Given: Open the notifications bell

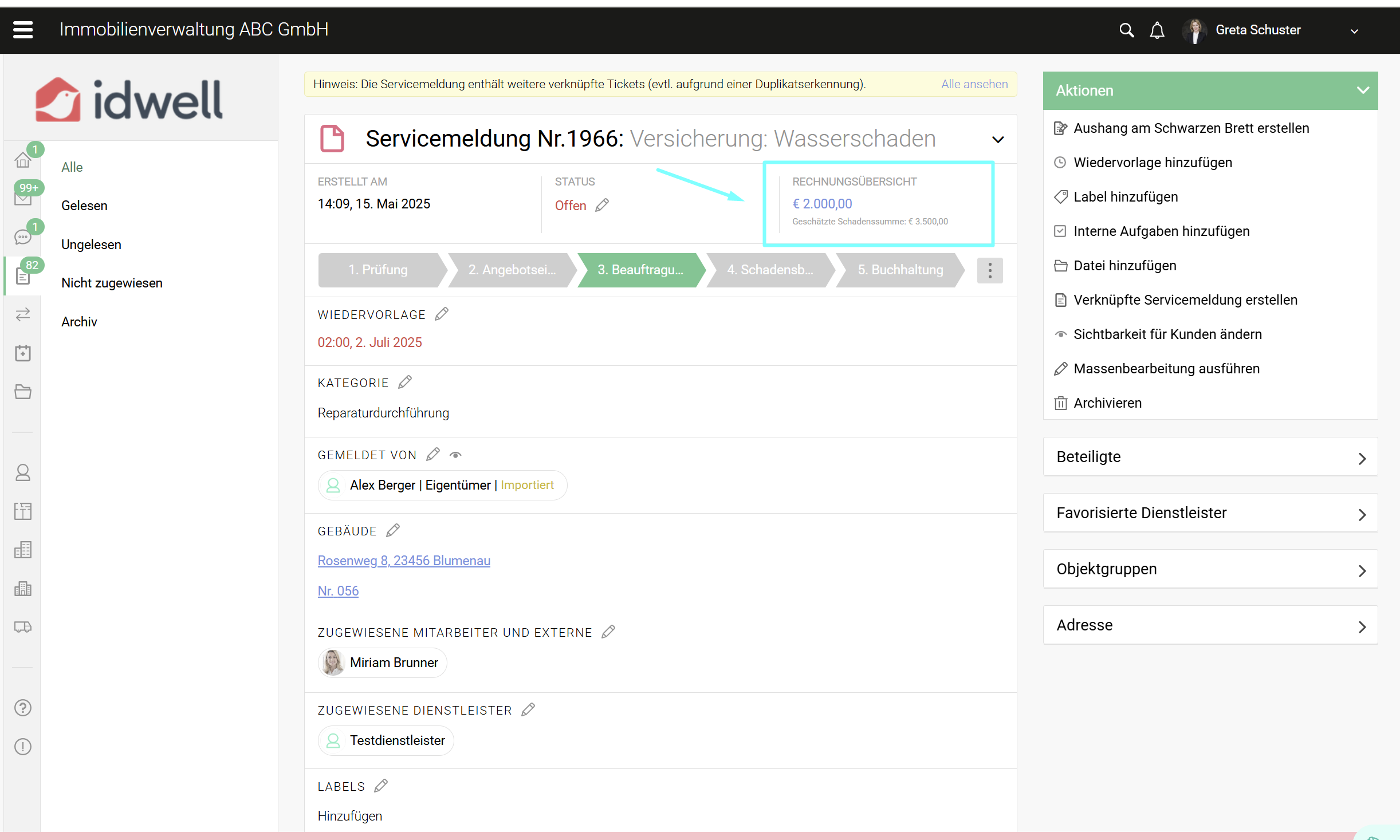Looking at the screenshot, I should (1157, 30).
